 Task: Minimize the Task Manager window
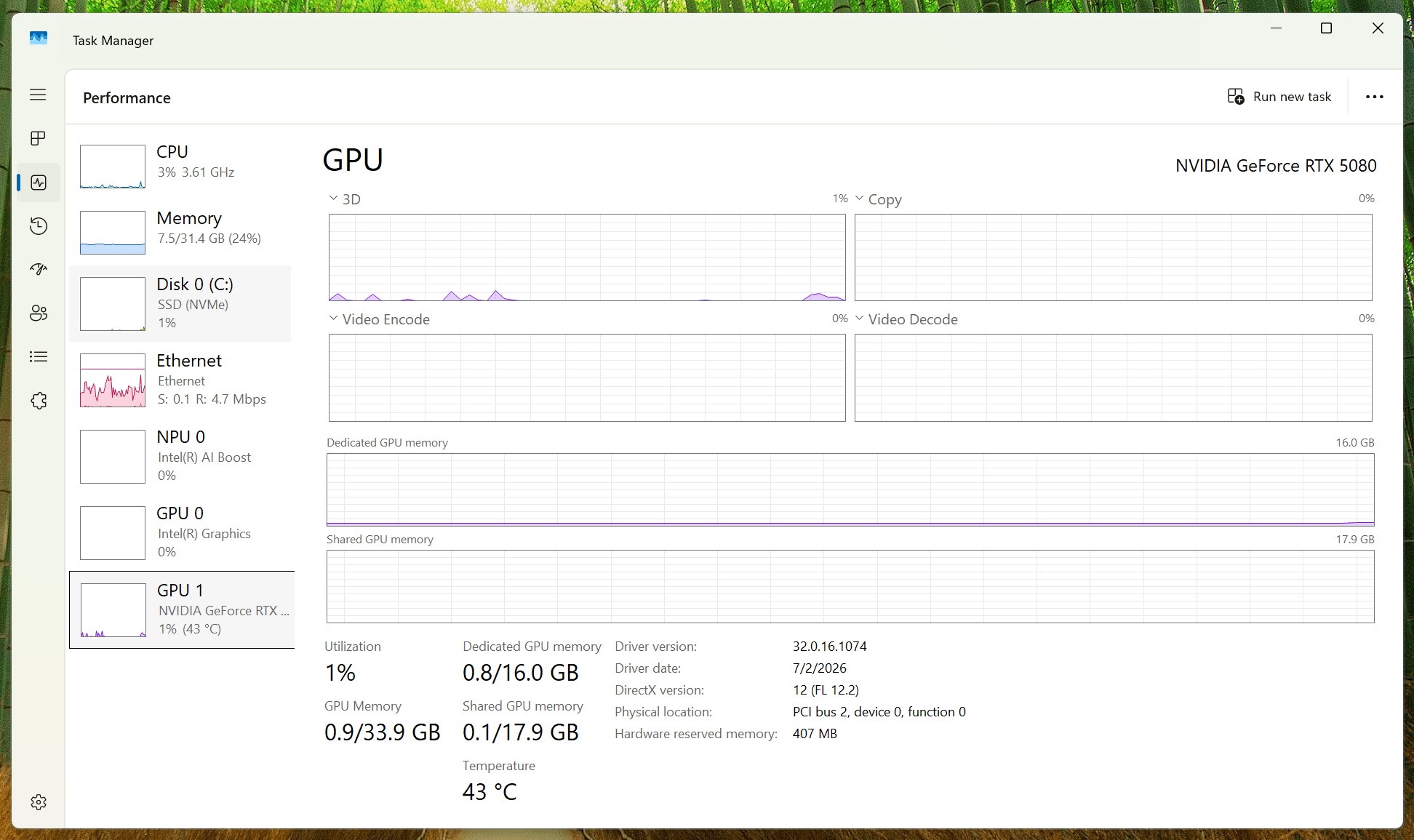(x=1276, y=28)
